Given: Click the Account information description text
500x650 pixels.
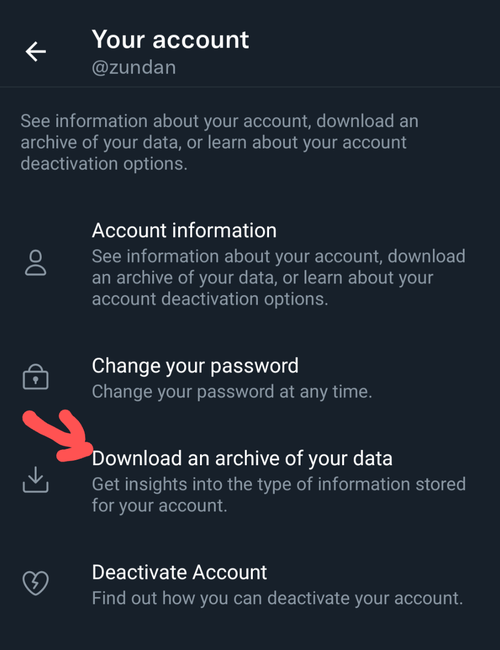Looking at the screenshot, I should point(278,277).
